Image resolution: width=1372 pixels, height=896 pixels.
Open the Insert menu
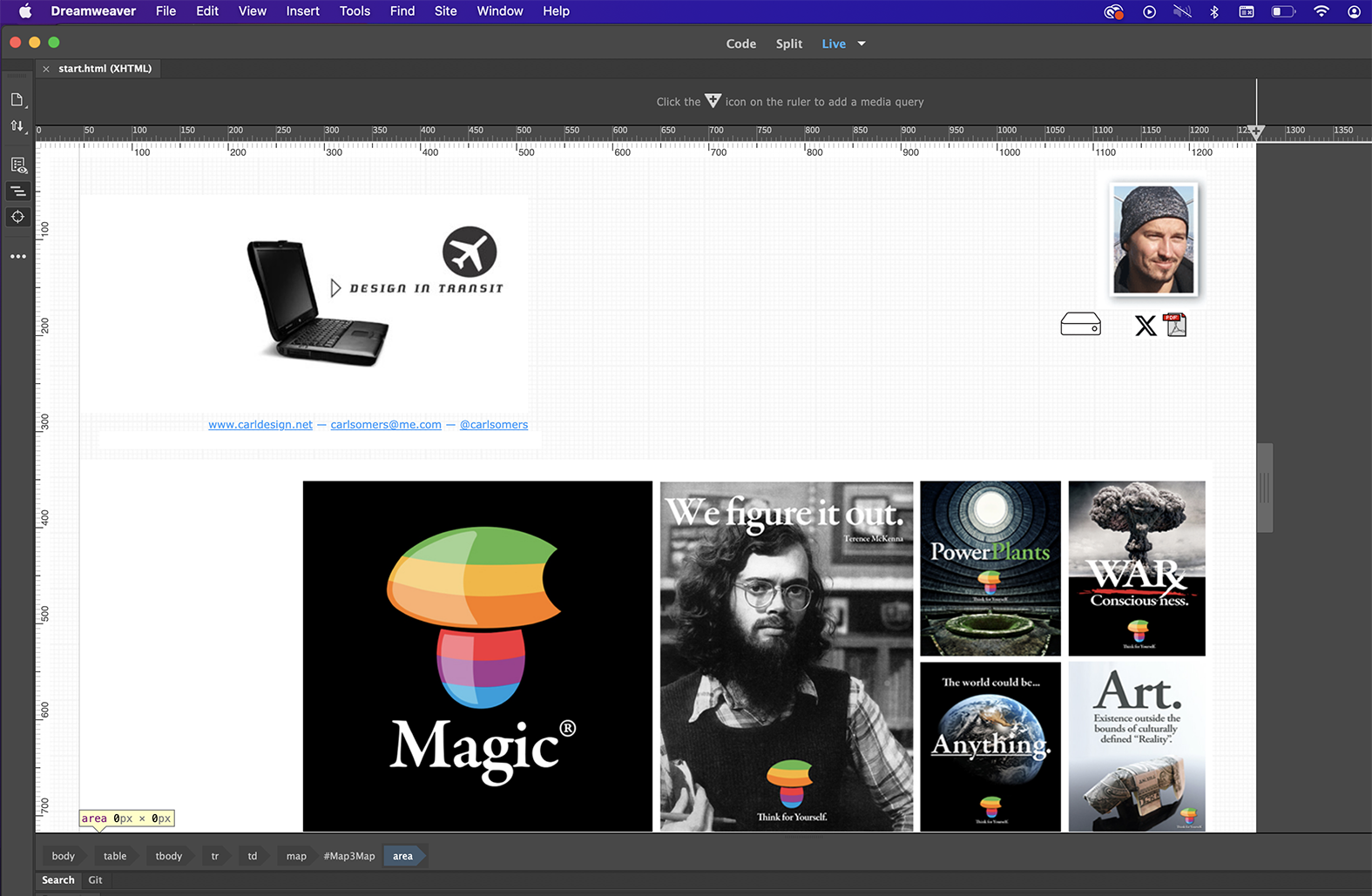(302, 11)
